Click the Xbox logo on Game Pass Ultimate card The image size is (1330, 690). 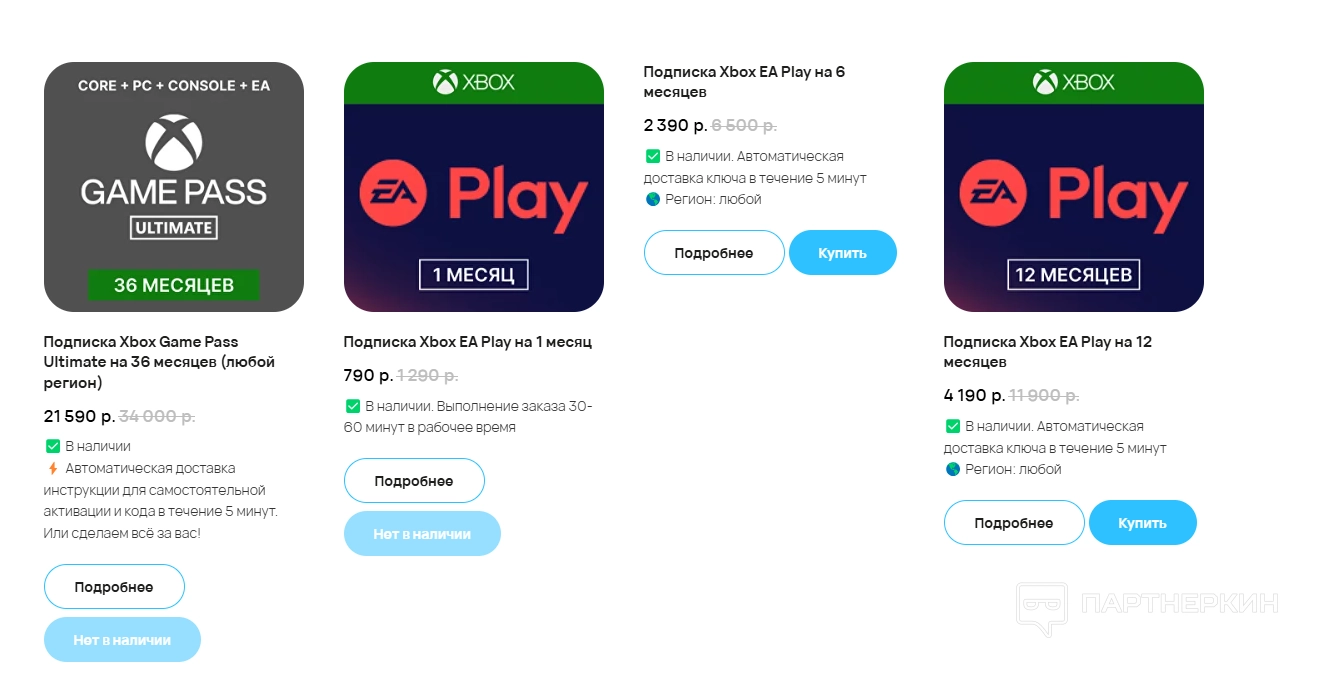(x=174, y=141)
